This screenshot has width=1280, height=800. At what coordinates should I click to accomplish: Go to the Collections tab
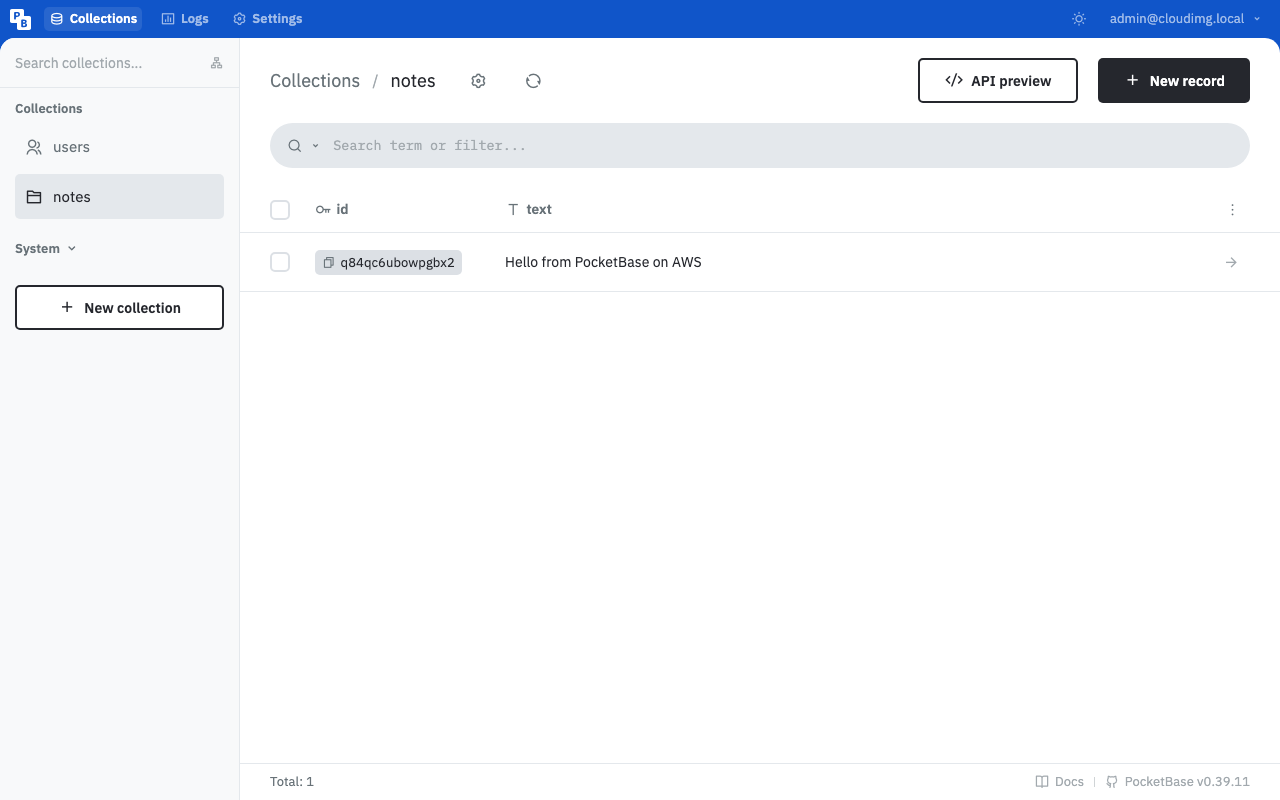93,19
